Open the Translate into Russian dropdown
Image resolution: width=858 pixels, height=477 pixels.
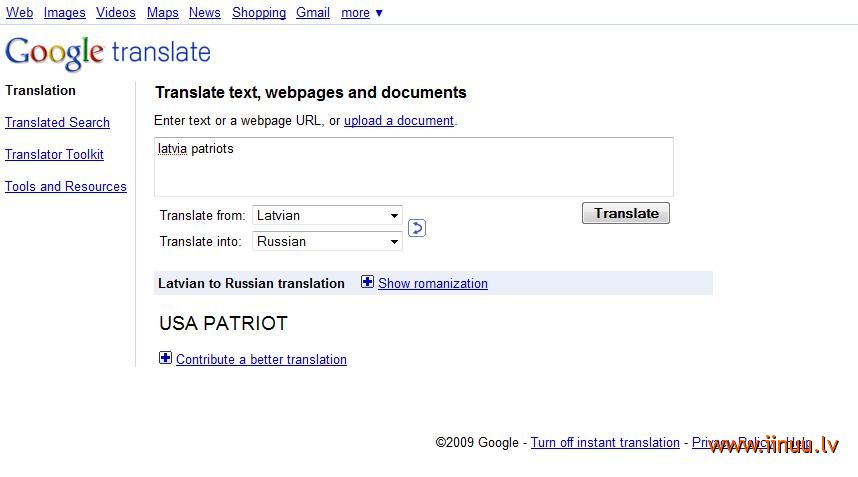327,241
